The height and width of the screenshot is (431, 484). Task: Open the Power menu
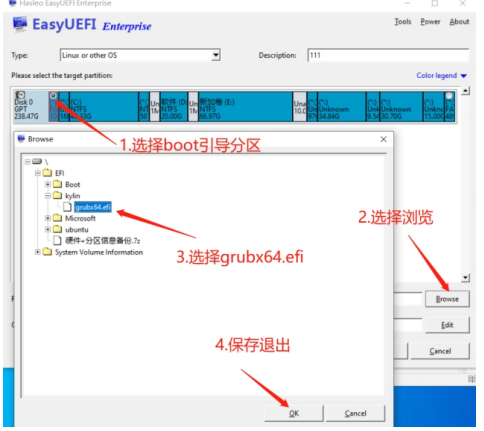point(430,22)
